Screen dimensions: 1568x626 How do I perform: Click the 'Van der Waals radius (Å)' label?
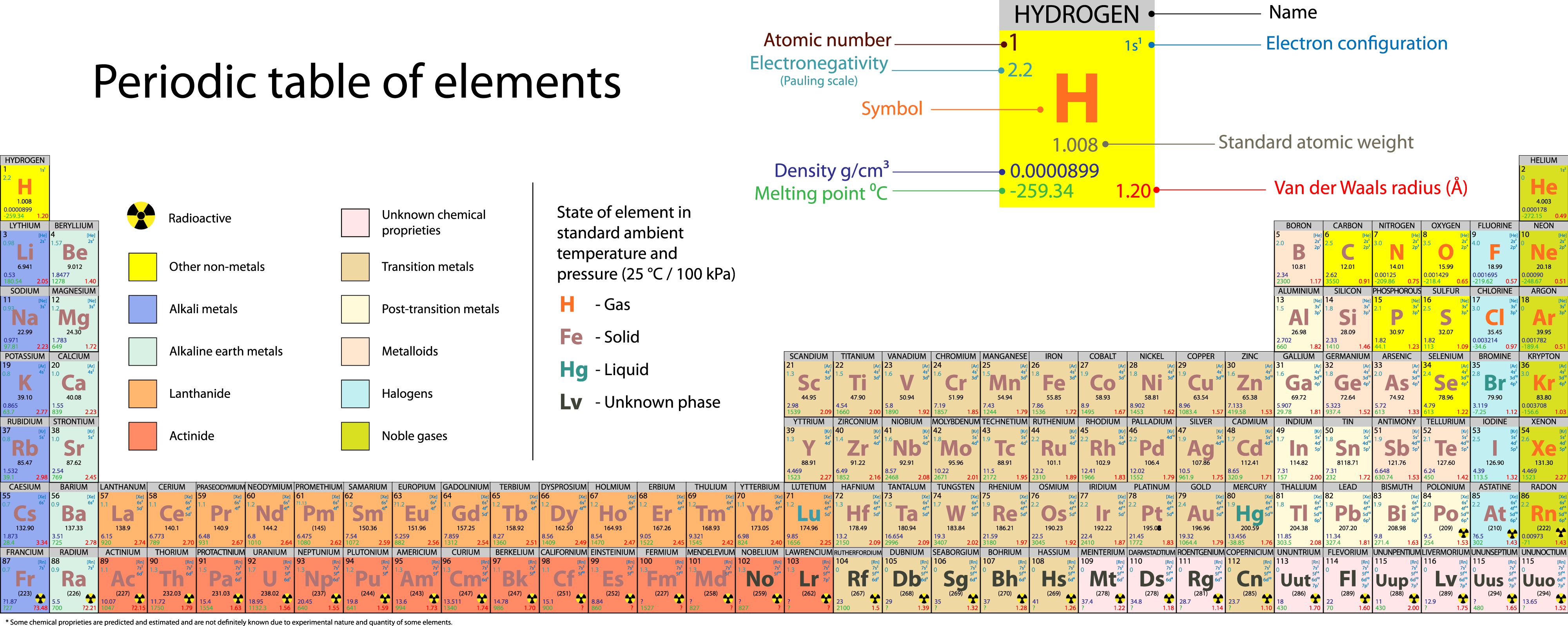(x=1371, y=187)
